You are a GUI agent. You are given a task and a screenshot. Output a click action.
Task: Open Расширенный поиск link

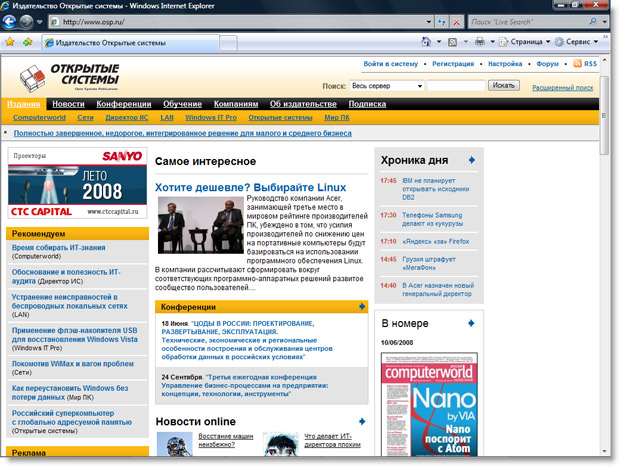[562, 87]
